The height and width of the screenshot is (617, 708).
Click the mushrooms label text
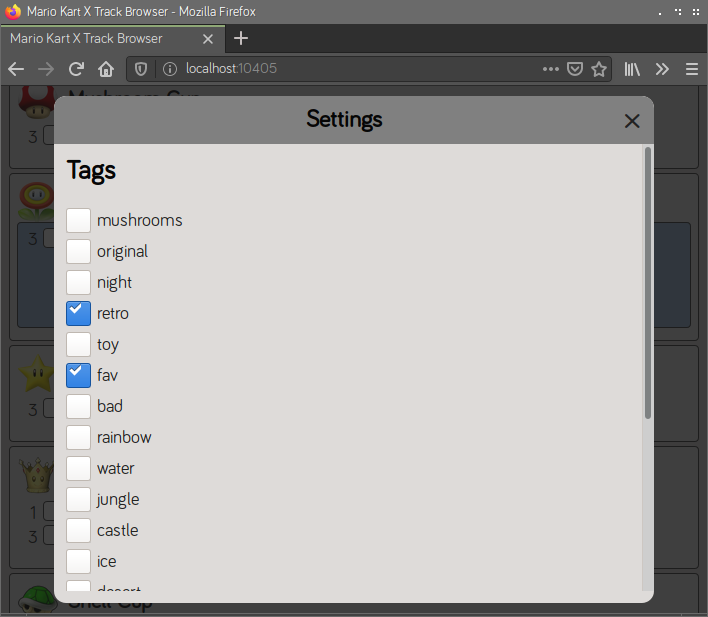pyautogui.click(x=140, y=220)
